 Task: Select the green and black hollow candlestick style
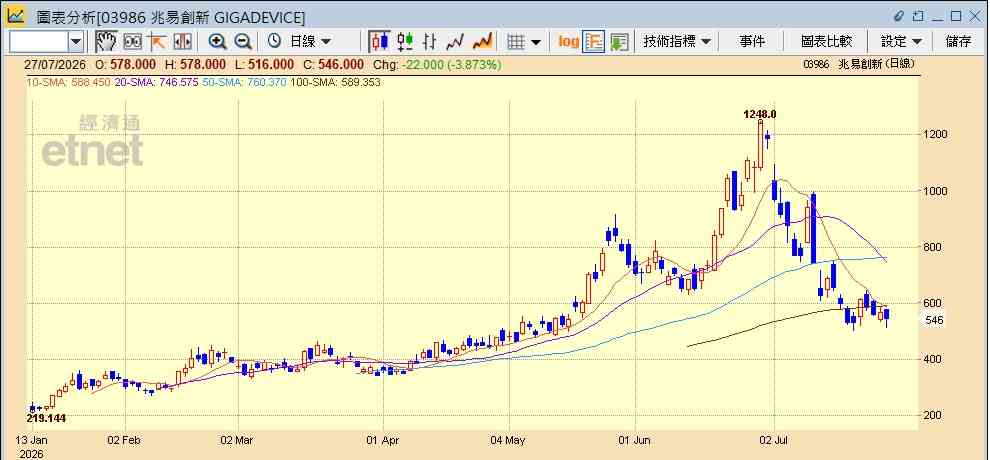coord(405,42)
